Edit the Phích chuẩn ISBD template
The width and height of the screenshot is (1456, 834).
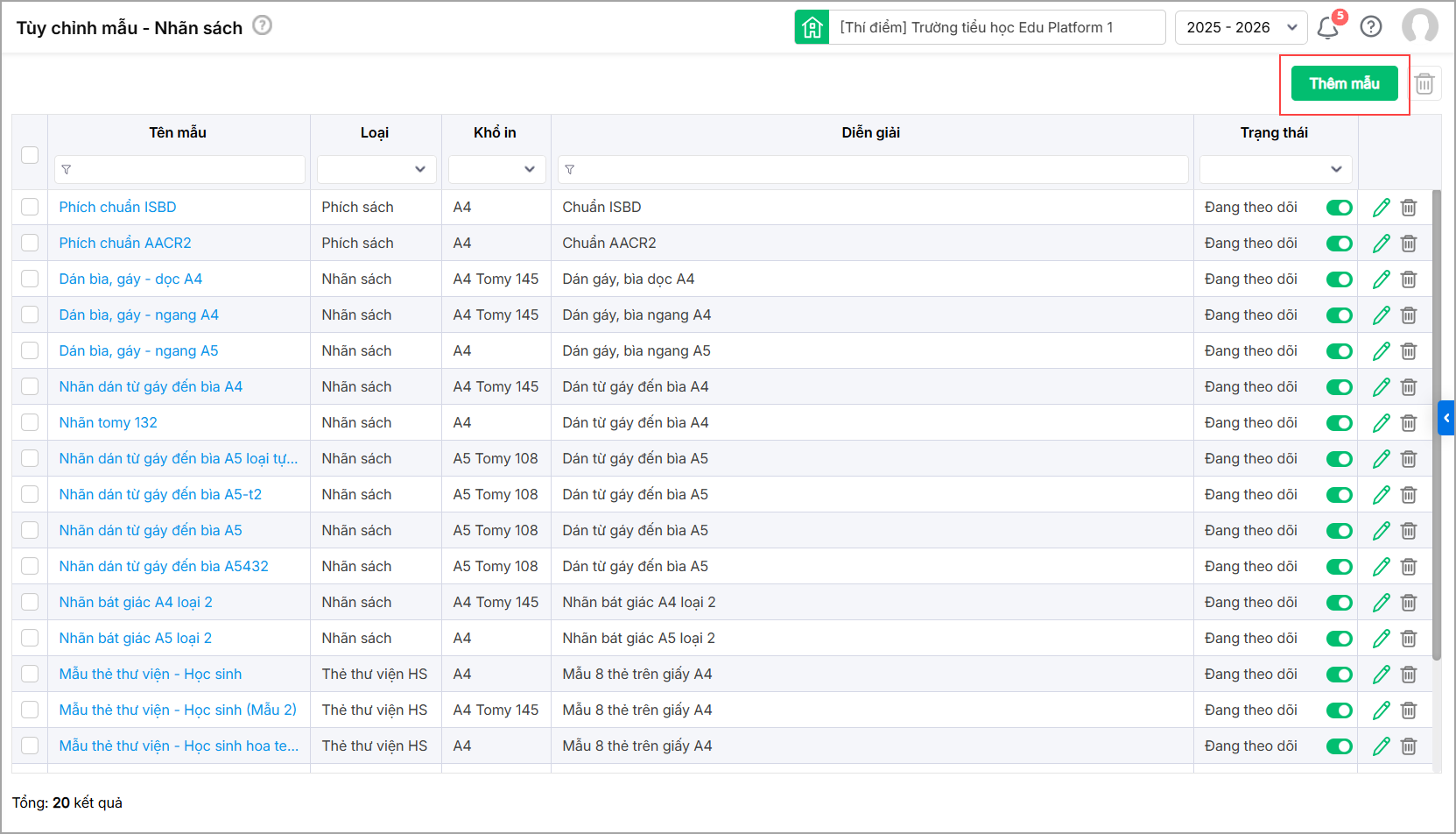point(1382,208)
